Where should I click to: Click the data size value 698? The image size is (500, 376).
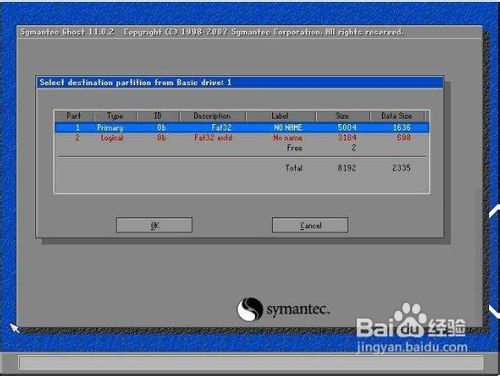[x=404, y=138]
